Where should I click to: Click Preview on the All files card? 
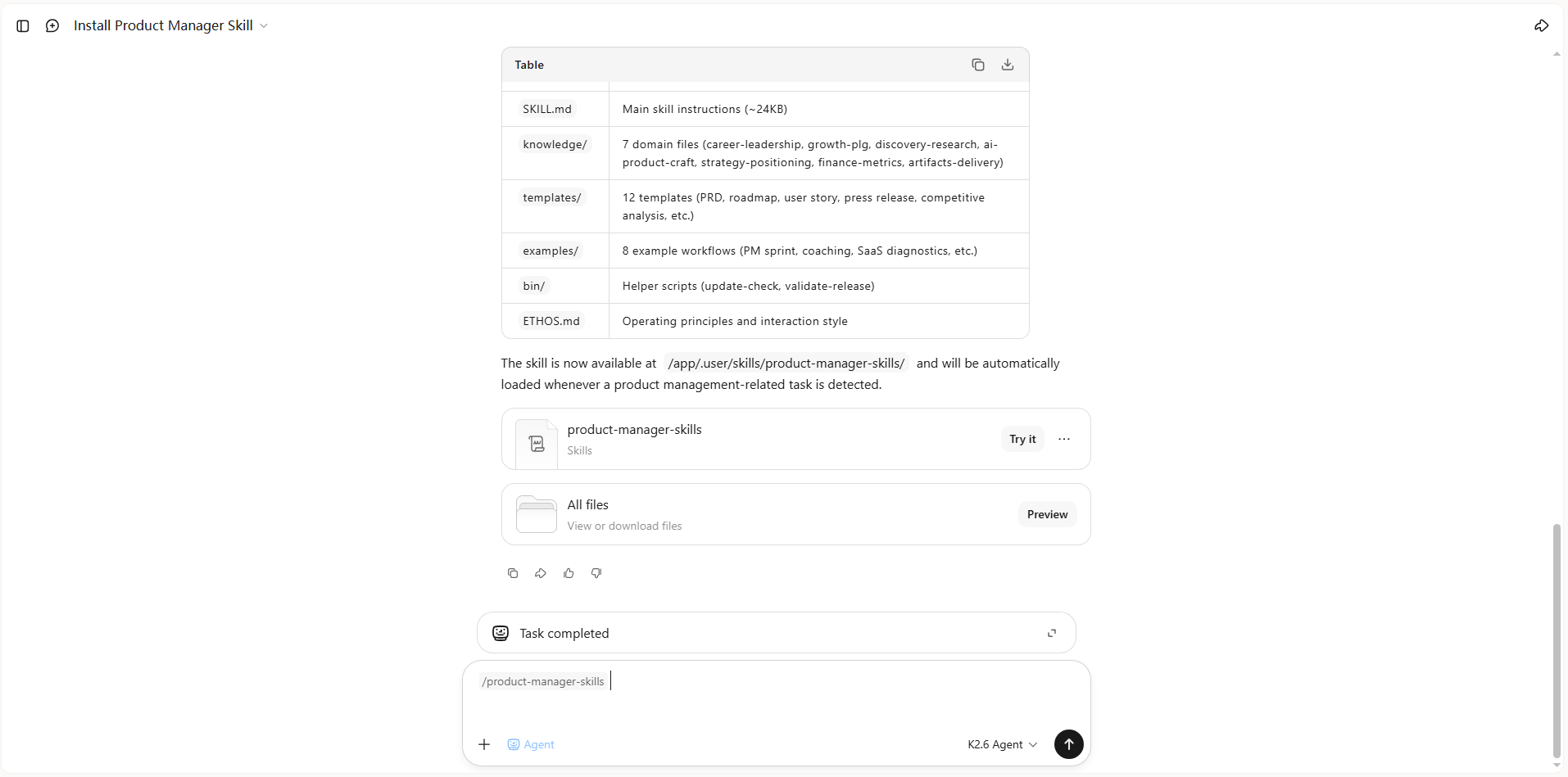click(1047, 514)
